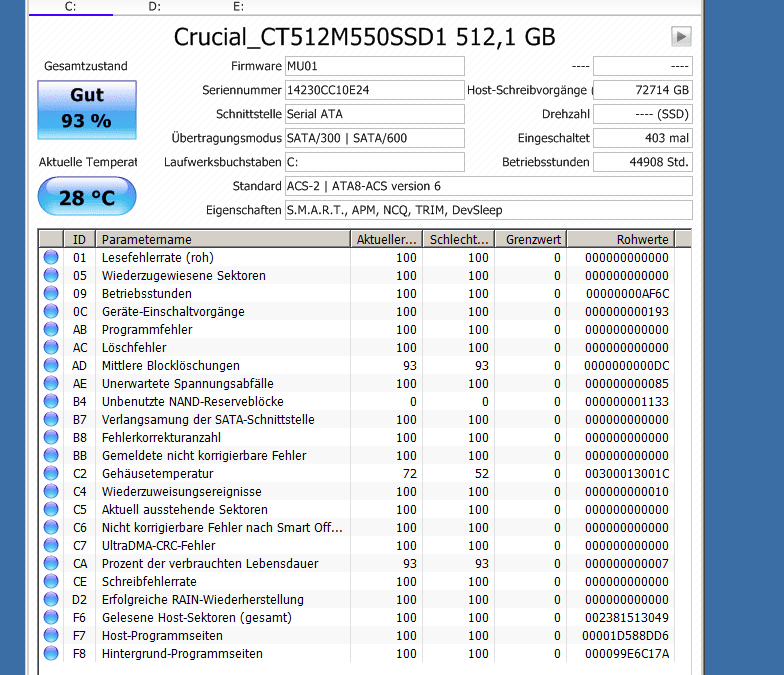Image resolution: width=784 pixels, height=675 pixels.
Task: Click status icon of row 09 Betriebsstunden
Action: coord(51,293)
